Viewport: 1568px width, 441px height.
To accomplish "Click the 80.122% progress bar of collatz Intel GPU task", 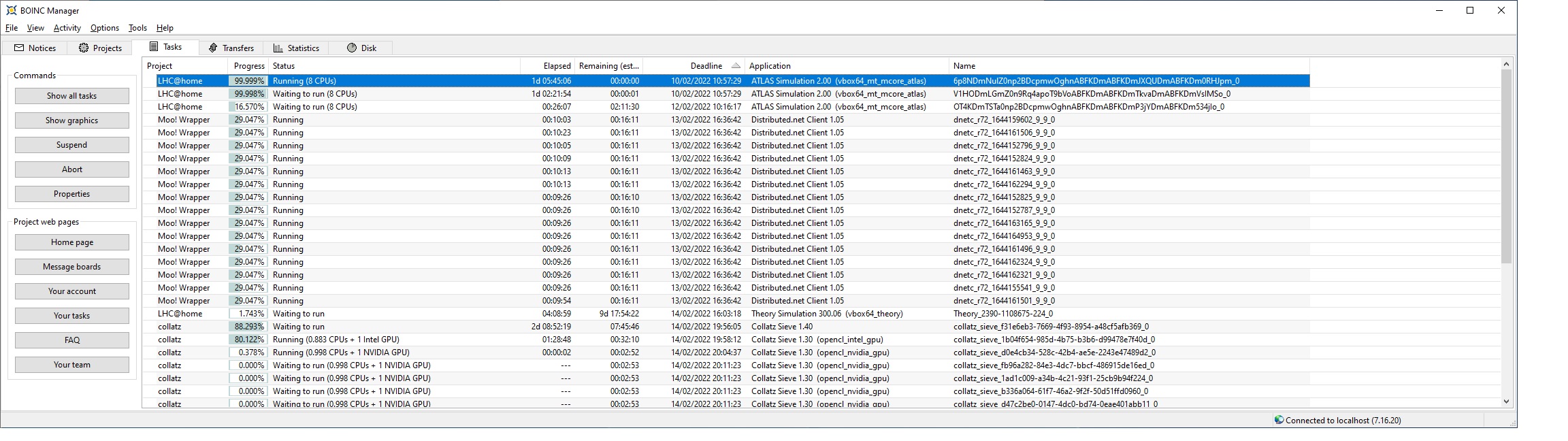I will [248, 340].
